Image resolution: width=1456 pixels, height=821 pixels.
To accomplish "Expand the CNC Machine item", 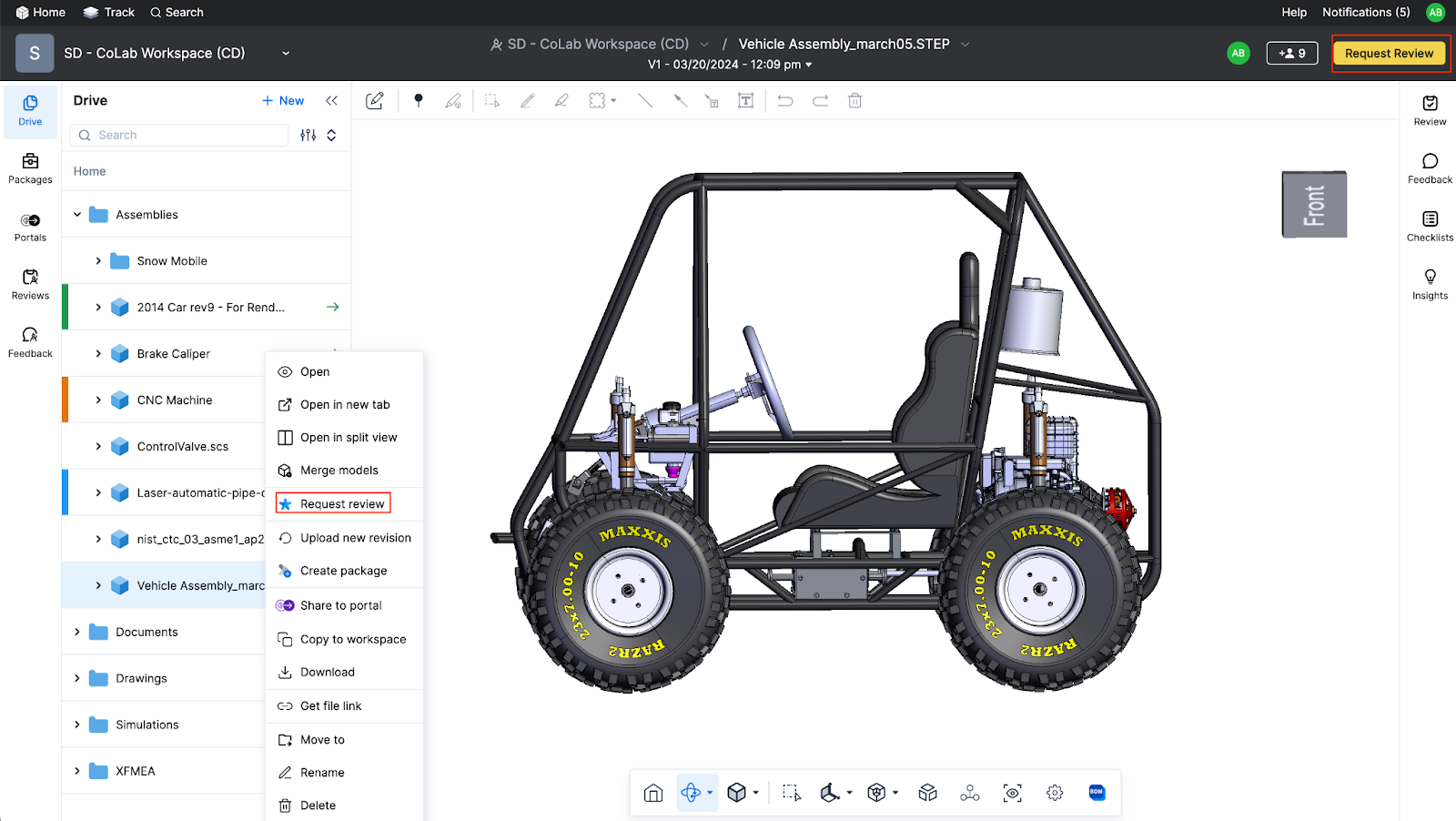I will (x=98, y=400).
